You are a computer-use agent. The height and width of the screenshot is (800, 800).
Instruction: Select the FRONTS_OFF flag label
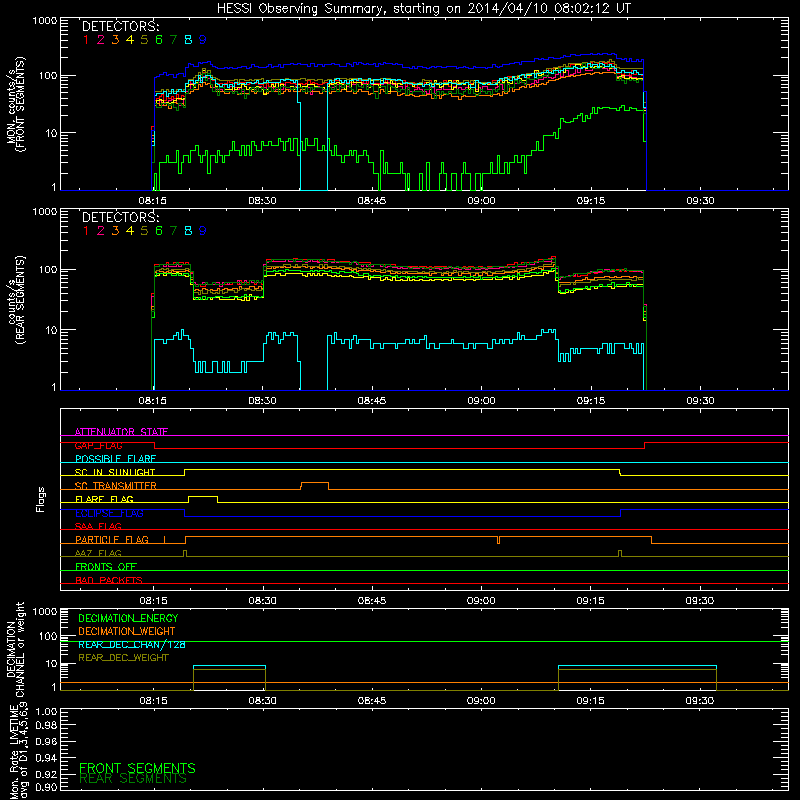(106, 567)
